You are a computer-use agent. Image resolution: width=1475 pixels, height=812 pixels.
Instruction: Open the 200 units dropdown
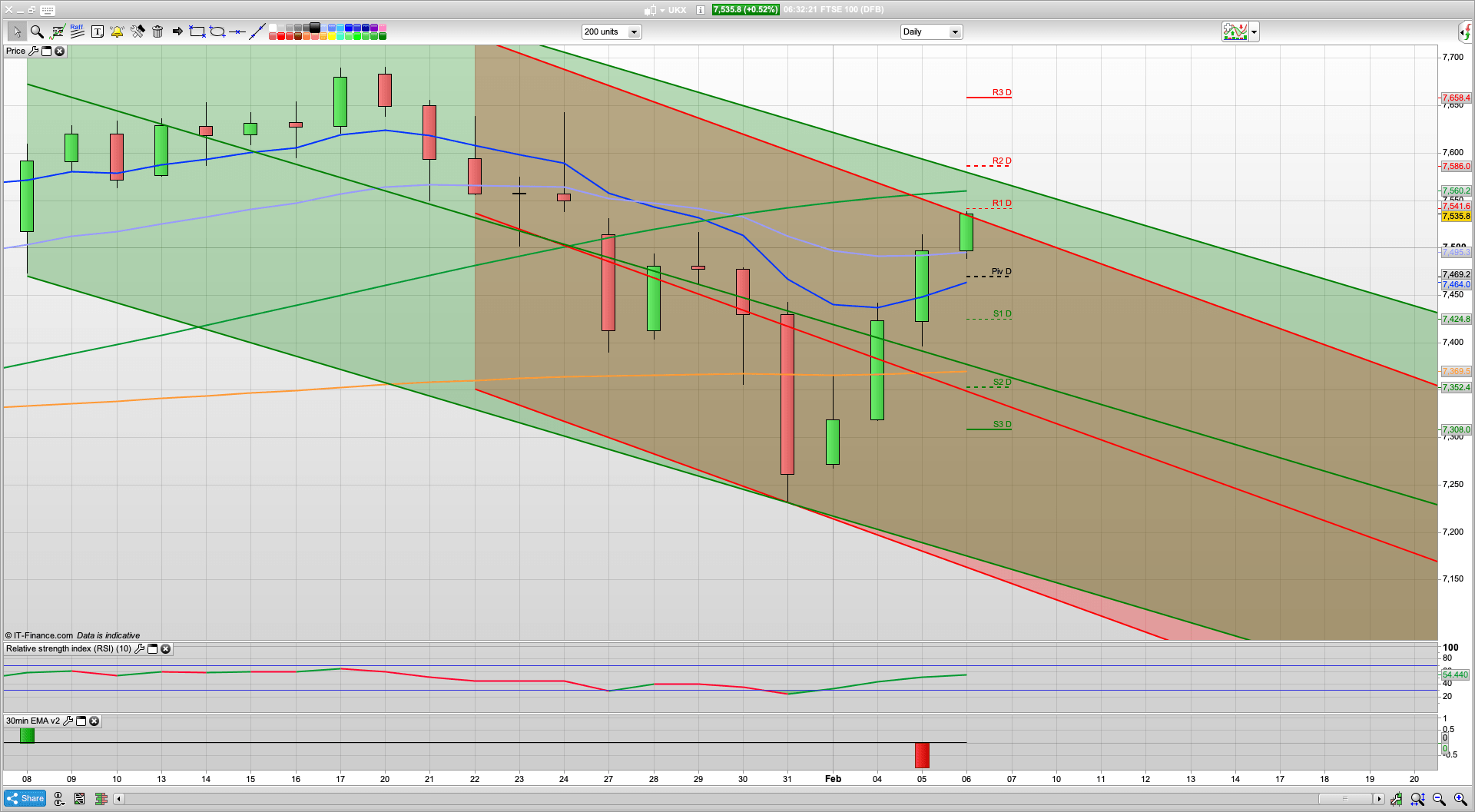click(634, 32)
